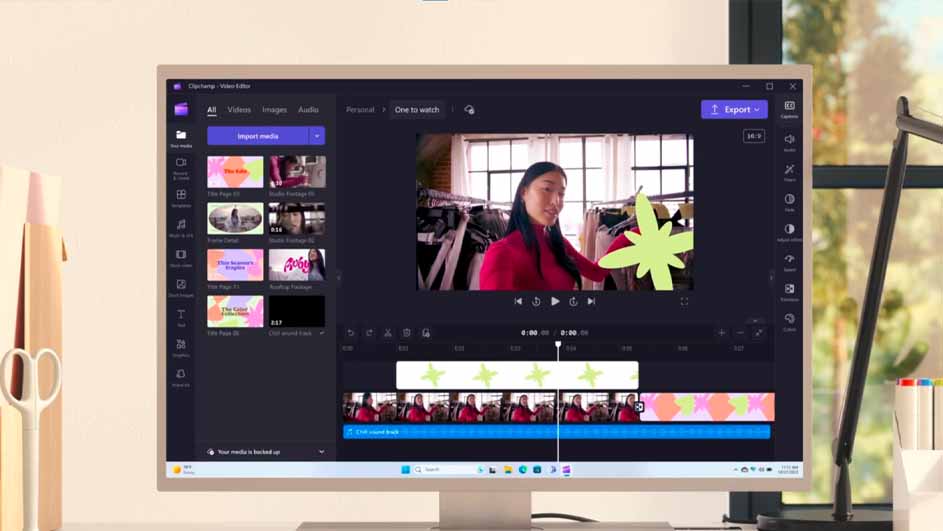Open the Windows Start menu
The width and height of the screenshot is (943, 531).
click(x=405, y=470)
